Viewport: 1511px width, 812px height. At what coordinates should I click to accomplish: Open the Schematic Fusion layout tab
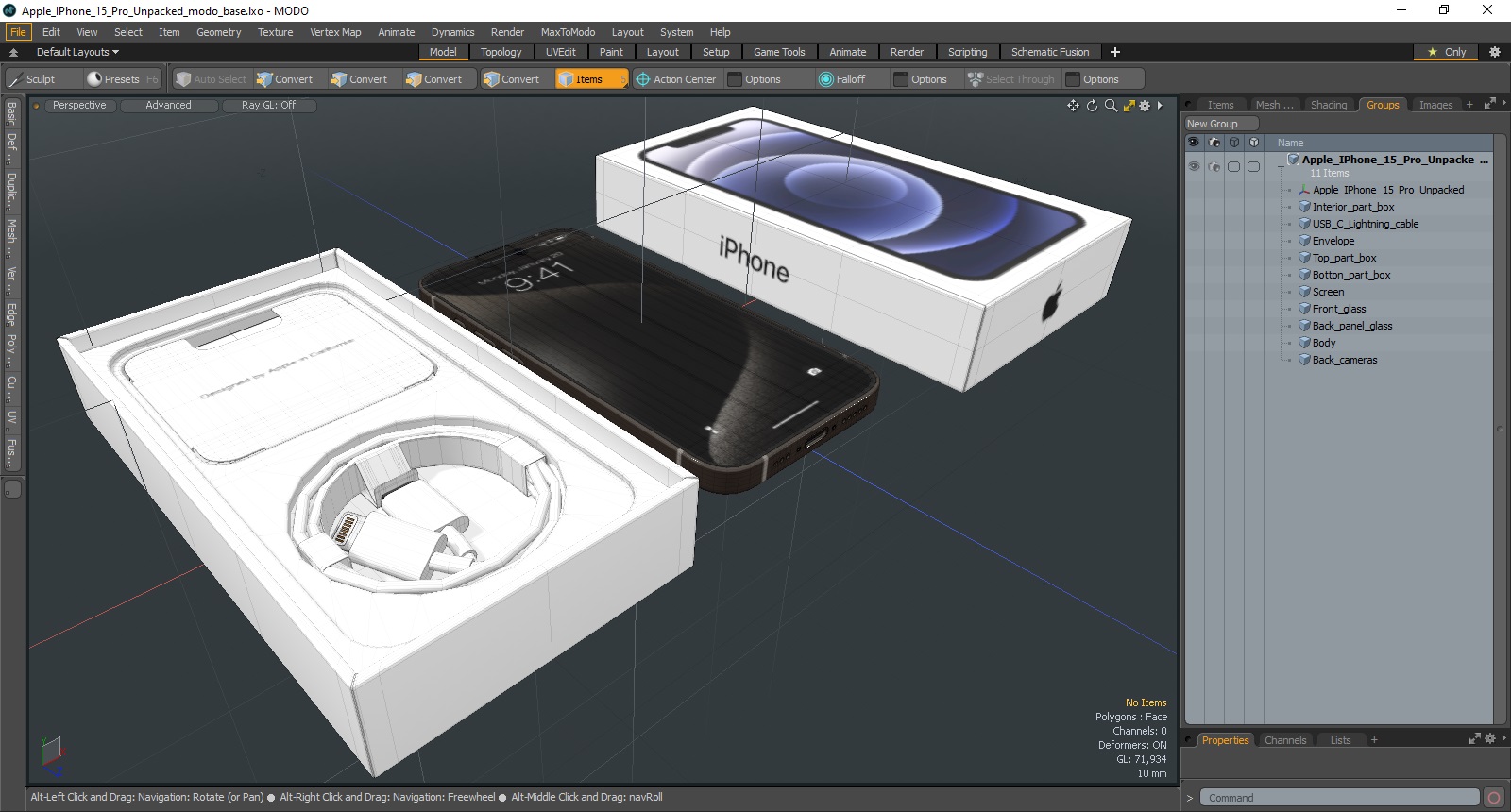(x=1050, y=52)
